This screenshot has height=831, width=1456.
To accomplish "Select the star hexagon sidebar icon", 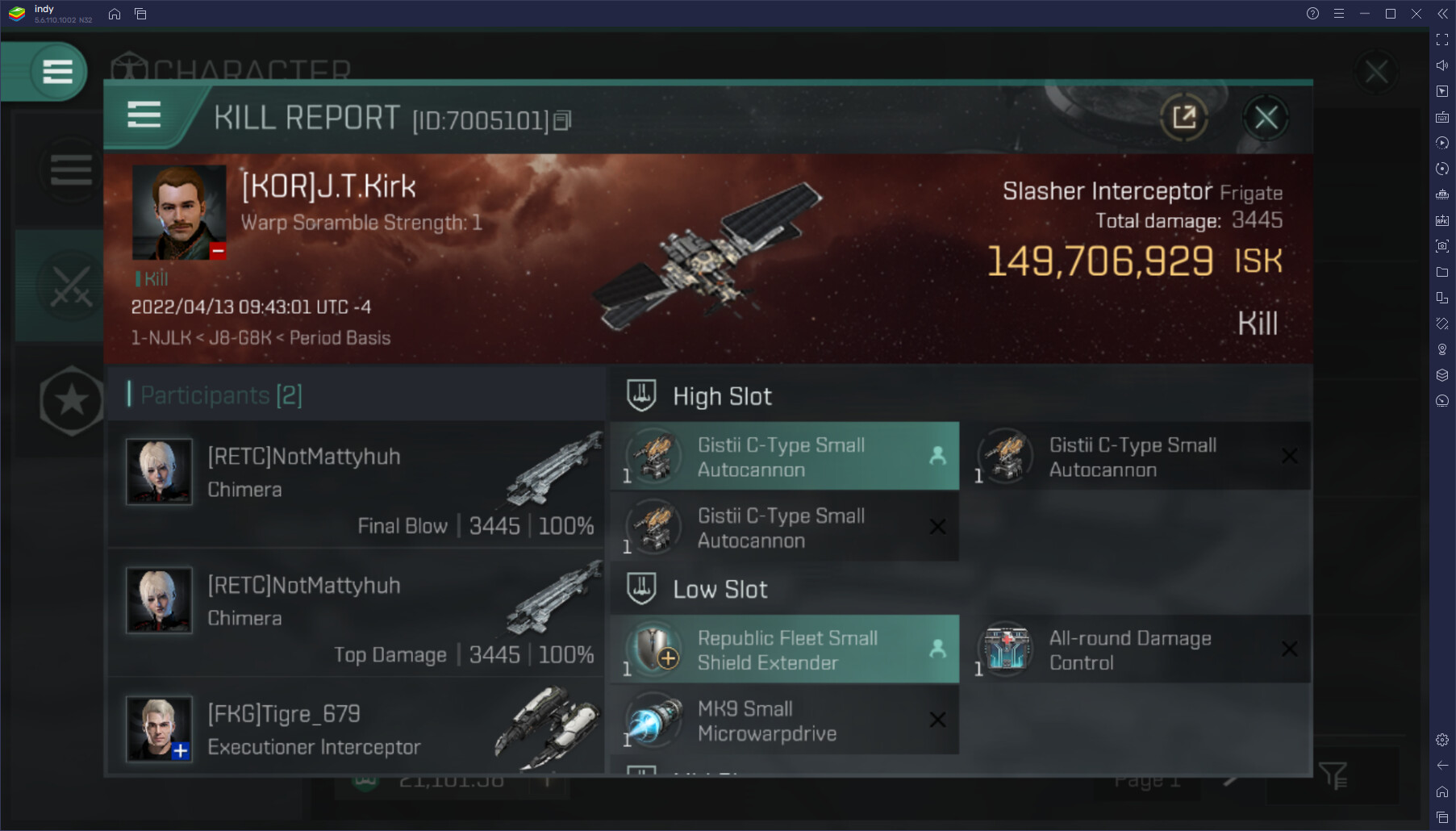I will coord(72,400).
